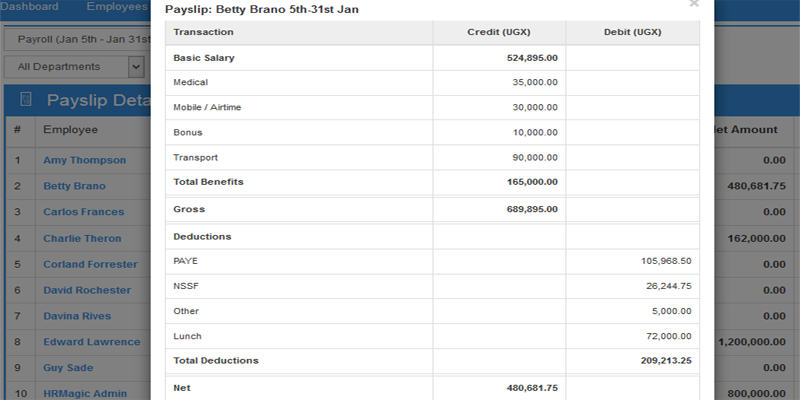
Task: Close the Betty Brano payslip dialog
Action: [x=694, y=3]
